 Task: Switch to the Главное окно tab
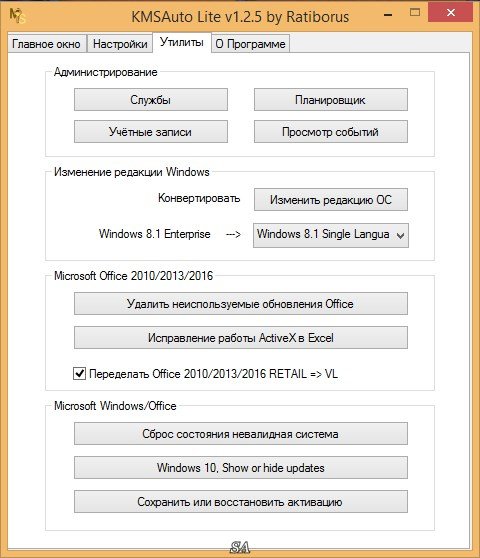[47, 44]
